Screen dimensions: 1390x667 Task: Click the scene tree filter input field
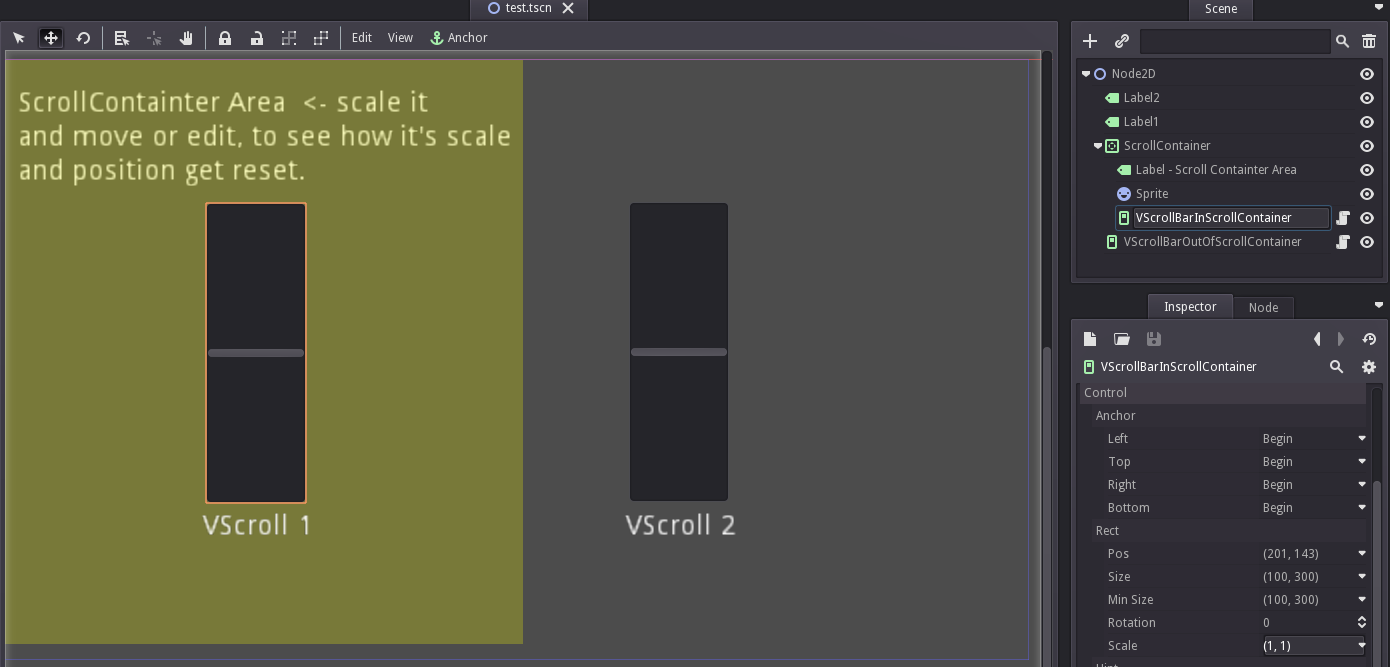[x=1235, y=41]
